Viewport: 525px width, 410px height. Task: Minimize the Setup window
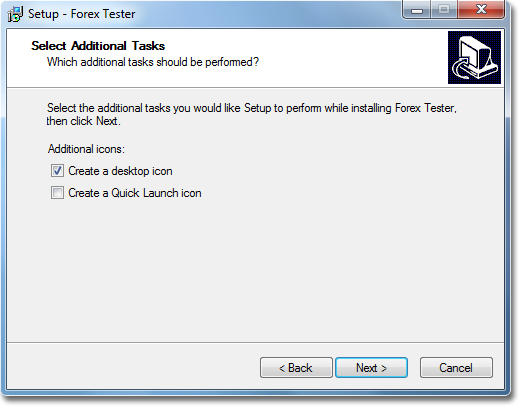point(417,10)
